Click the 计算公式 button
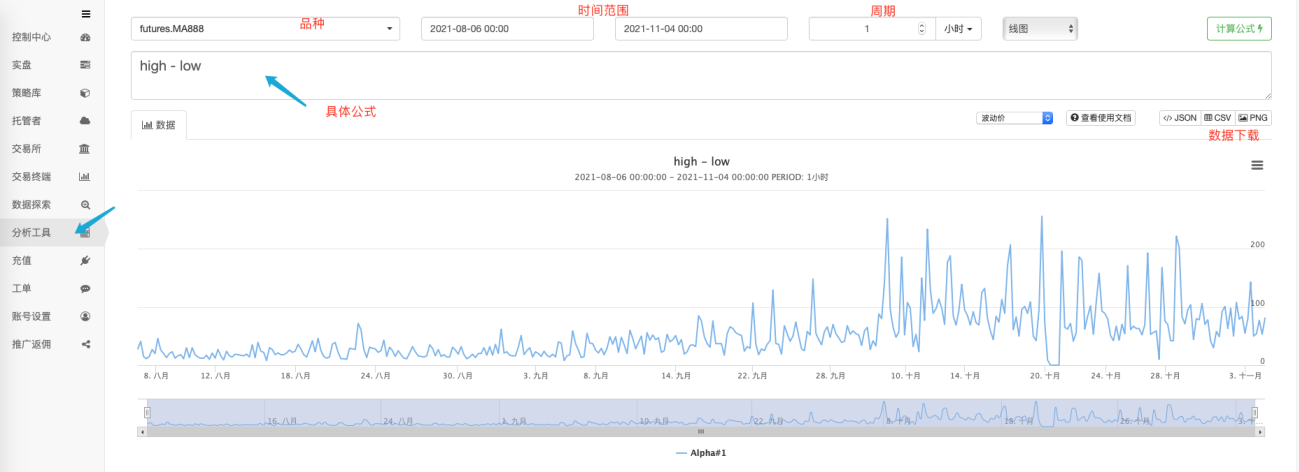The height and width of the screenshot is (472, 1300). click(1239, 29)
